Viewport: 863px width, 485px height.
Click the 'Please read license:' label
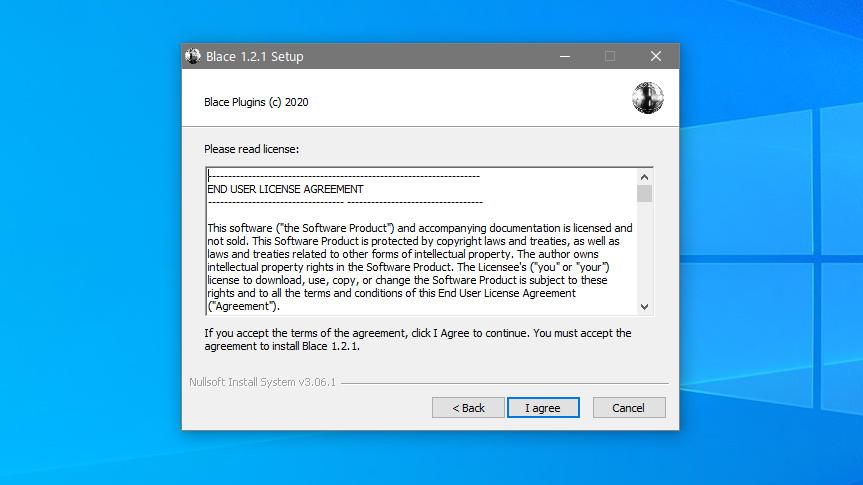coord(252,149)
